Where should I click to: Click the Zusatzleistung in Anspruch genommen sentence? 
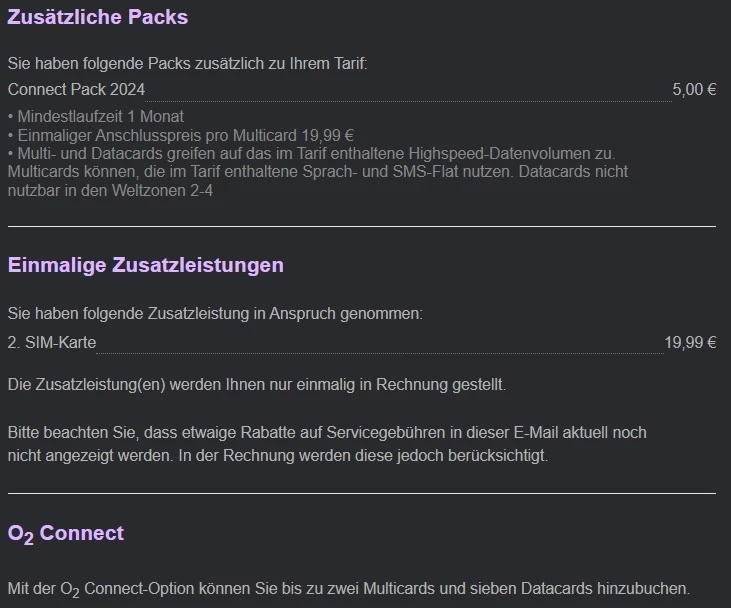point(214,314)
